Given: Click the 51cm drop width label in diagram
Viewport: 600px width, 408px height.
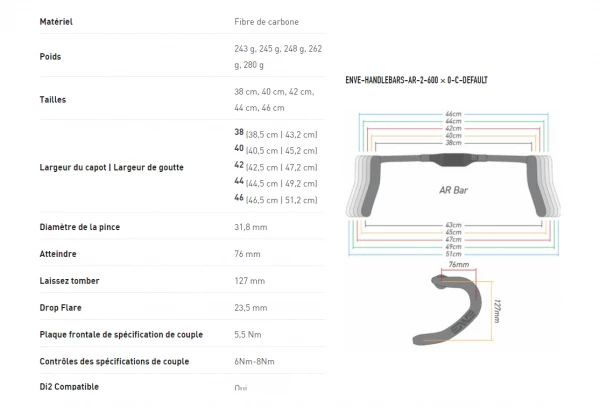Looking at the screenshot, I should [453, 254].
